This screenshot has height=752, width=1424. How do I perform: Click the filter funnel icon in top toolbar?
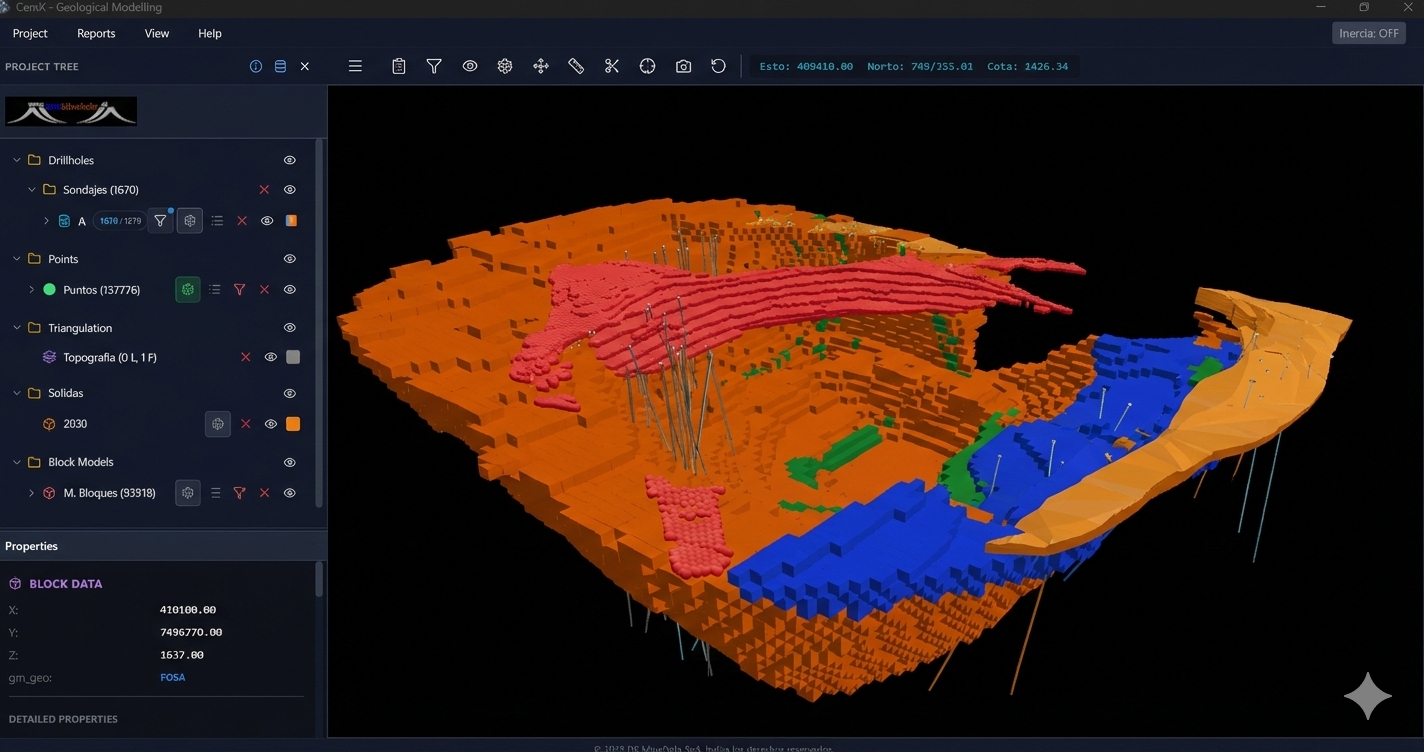click(x=434, y=66)
